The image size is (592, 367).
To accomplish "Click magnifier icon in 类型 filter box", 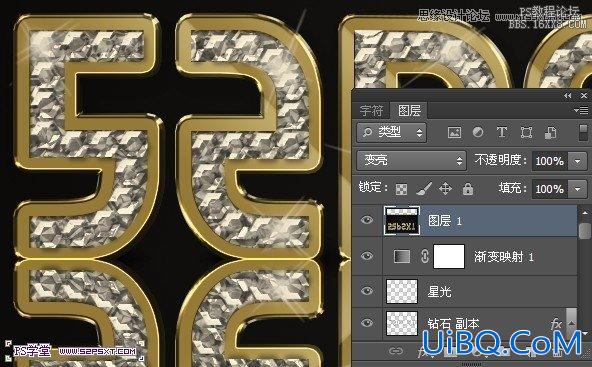I will click(x=367, y=132).
